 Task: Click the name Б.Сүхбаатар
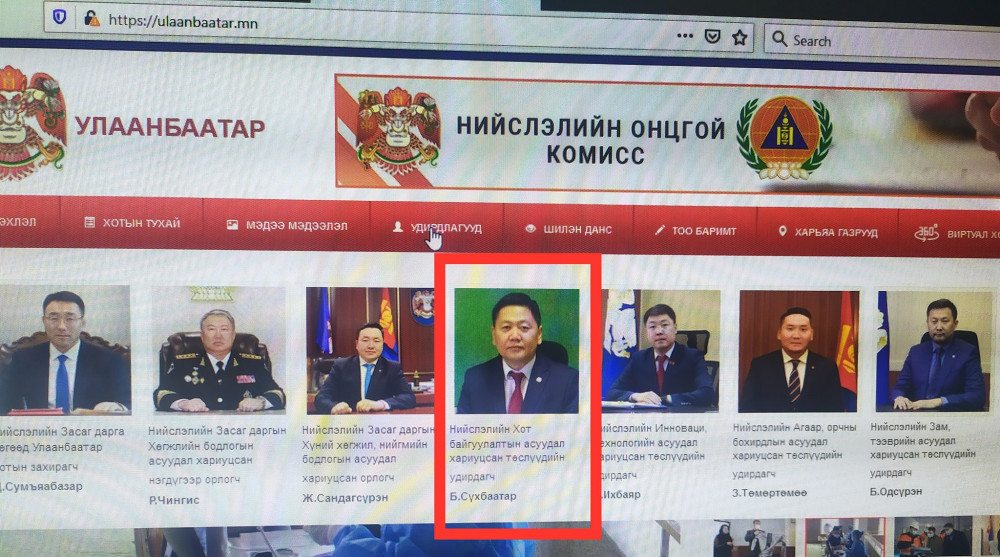pyautogui.click(x=483, y=496)
